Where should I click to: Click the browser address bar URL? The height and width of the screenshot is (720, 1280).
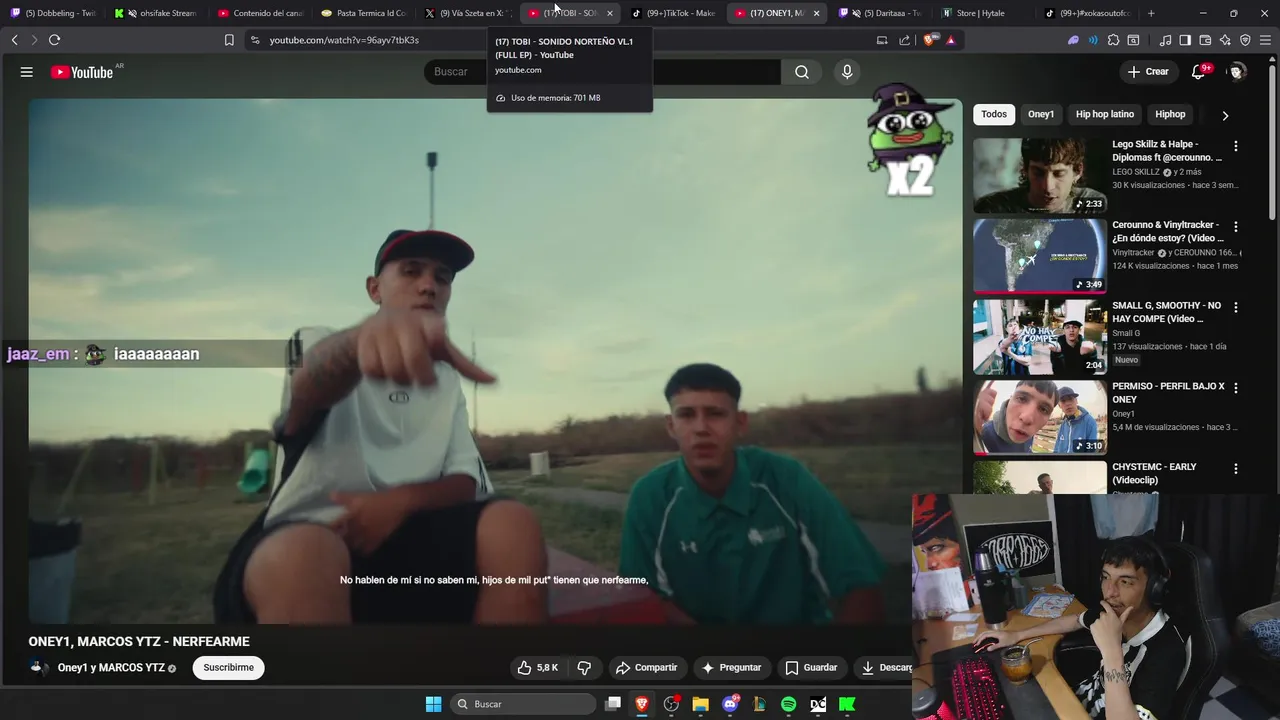tap(344, 40)
